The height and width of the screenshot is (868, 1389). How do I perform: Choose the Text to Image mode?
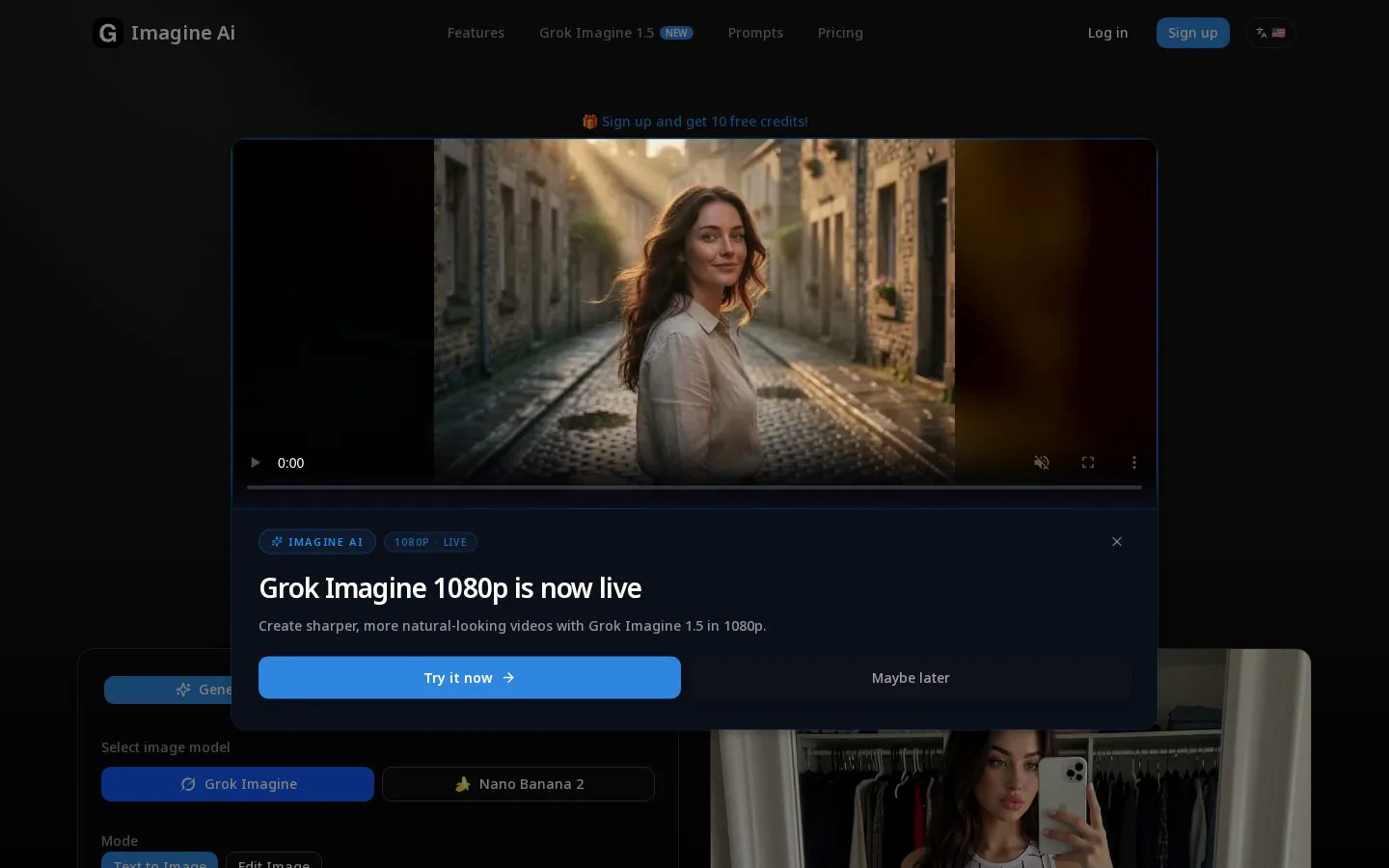160,860
